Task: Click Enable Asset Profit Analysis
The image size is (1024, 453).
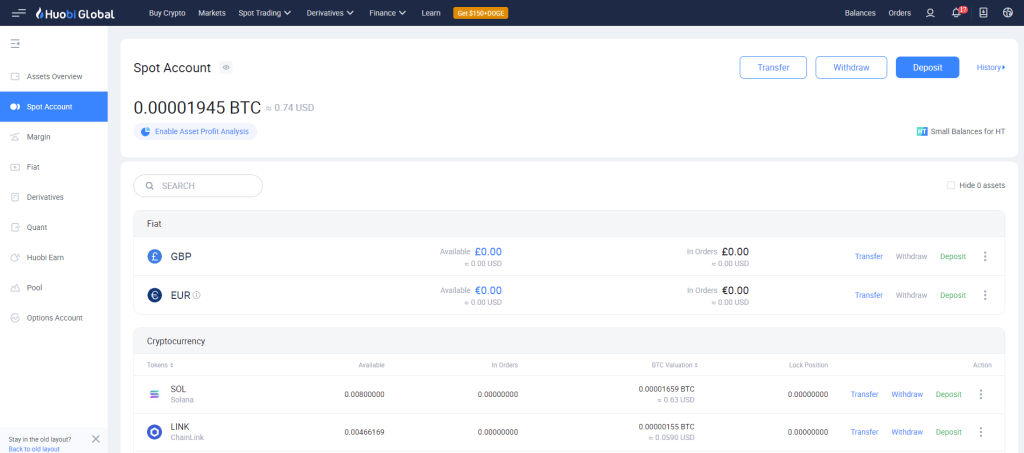Action: [x=195, y=131]
